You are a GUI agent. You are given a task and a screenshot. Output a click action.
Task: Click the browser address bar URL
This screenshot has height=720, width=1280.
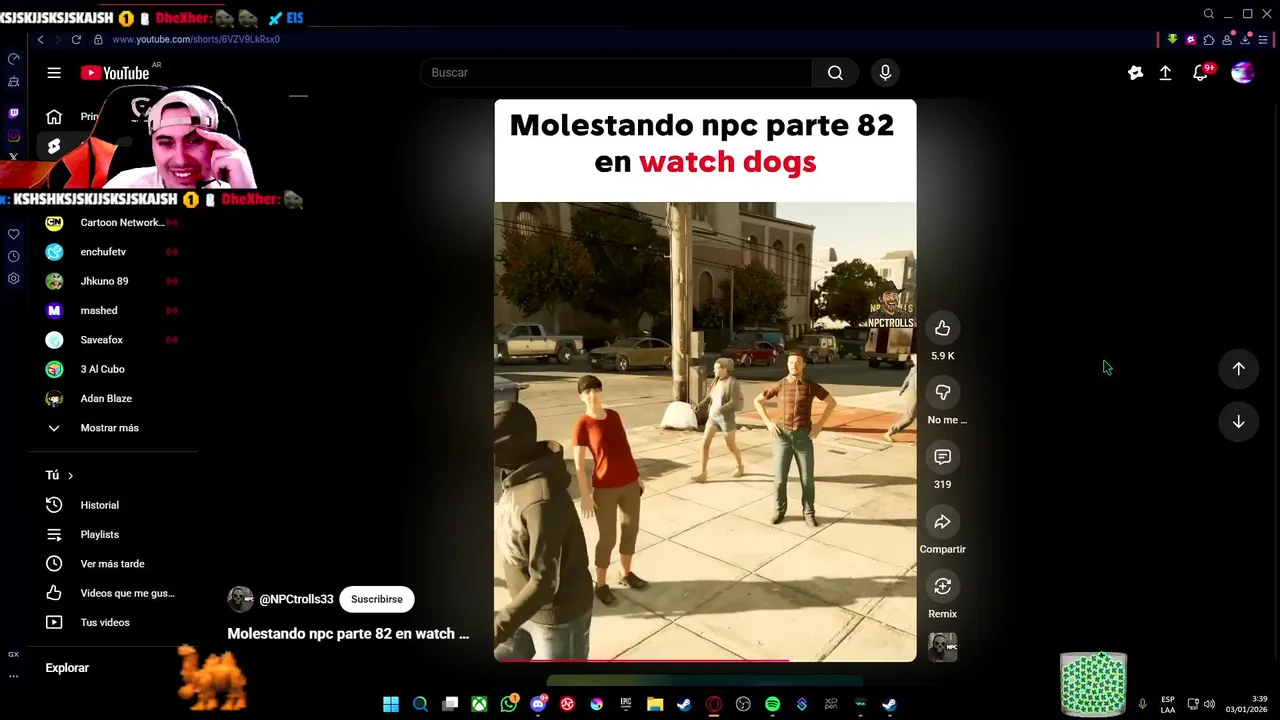196,39
